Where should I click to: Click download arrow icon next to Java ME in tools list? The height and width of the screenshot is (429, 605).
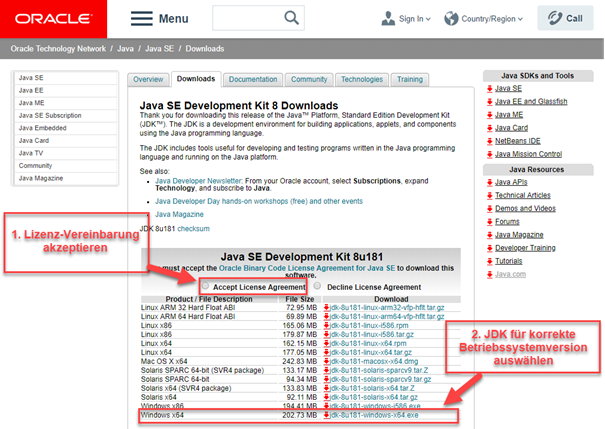click(x=490, y=115)
